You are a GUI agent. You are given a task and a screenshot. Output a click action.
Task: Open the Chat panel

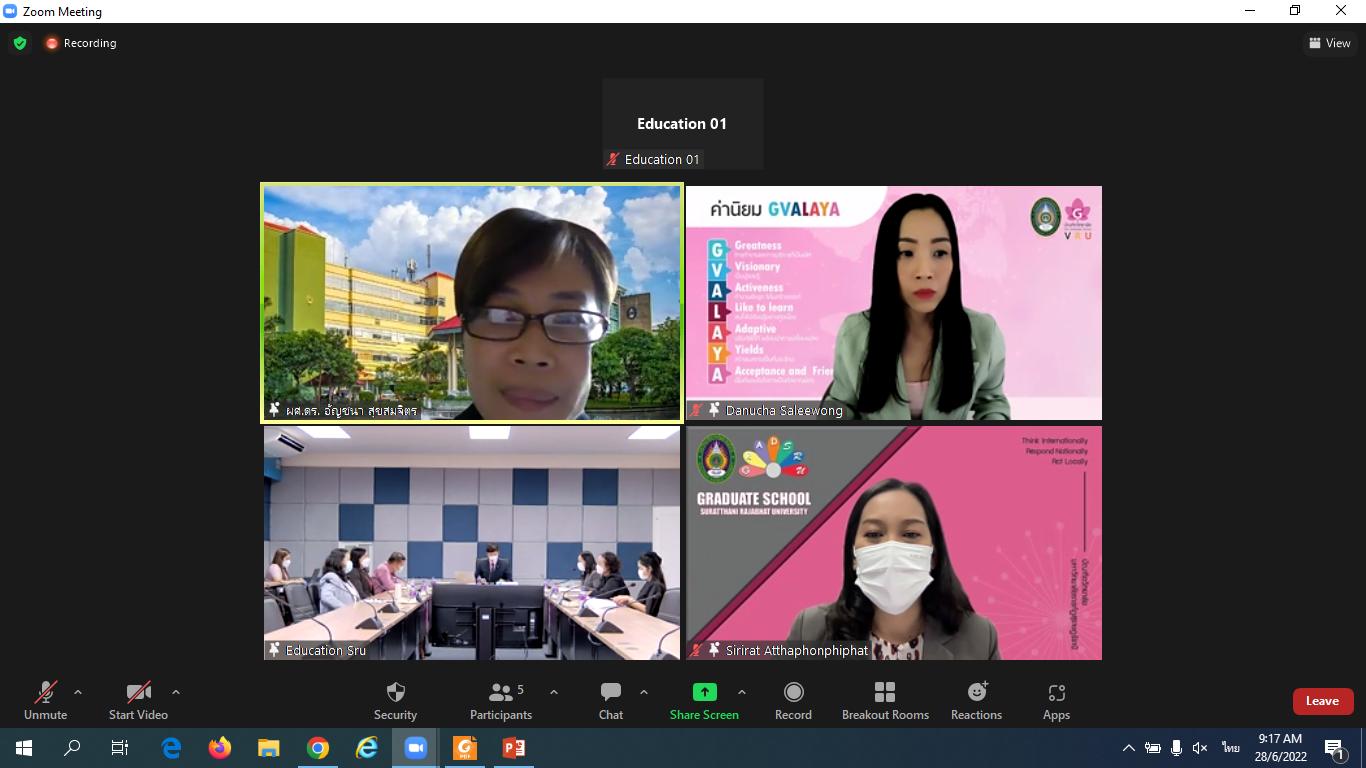pos(611,701)
